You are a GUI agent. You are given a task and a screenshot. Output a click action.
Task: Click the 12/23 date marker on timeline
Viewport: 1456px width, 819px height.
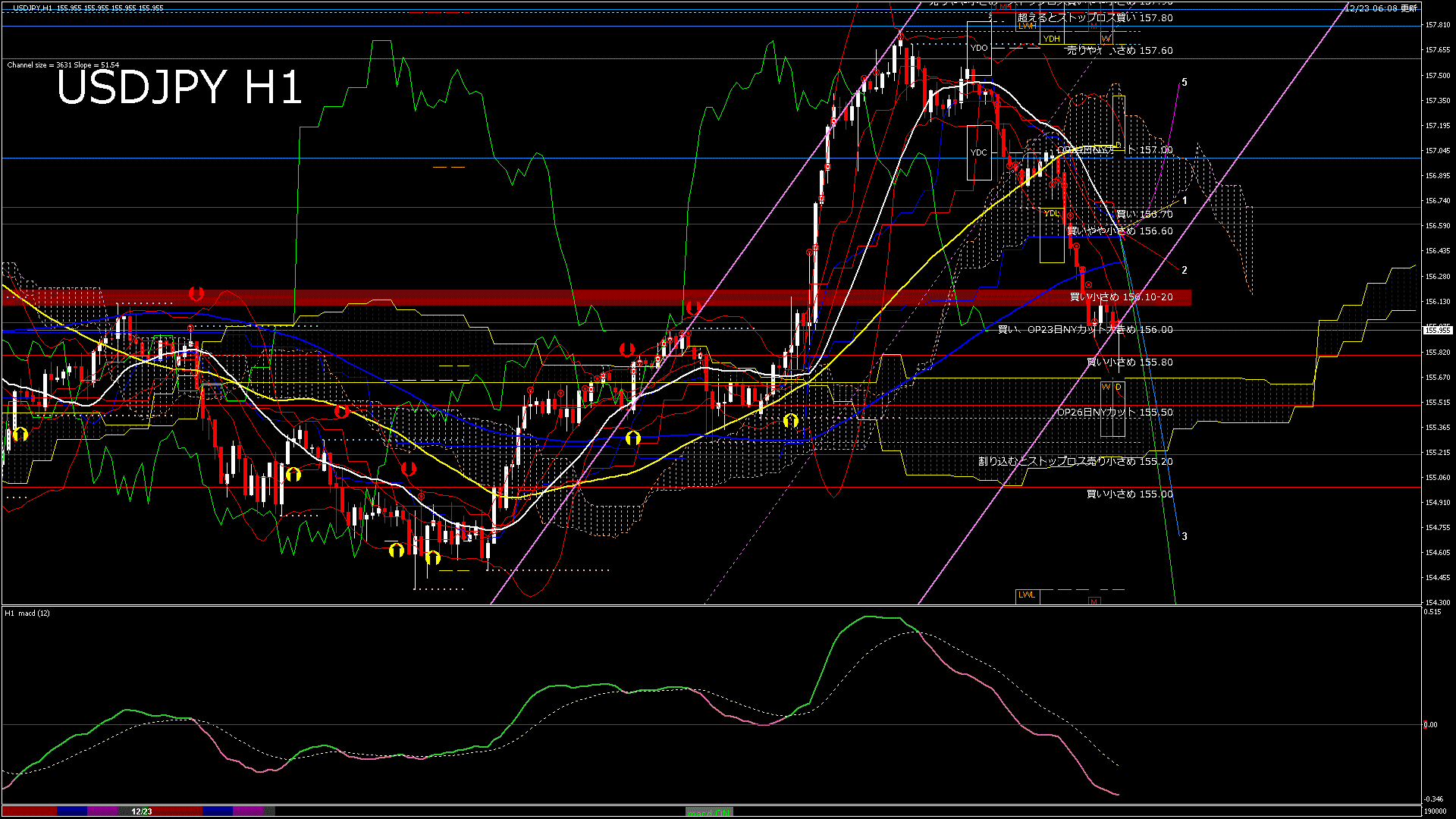point(142,811)
